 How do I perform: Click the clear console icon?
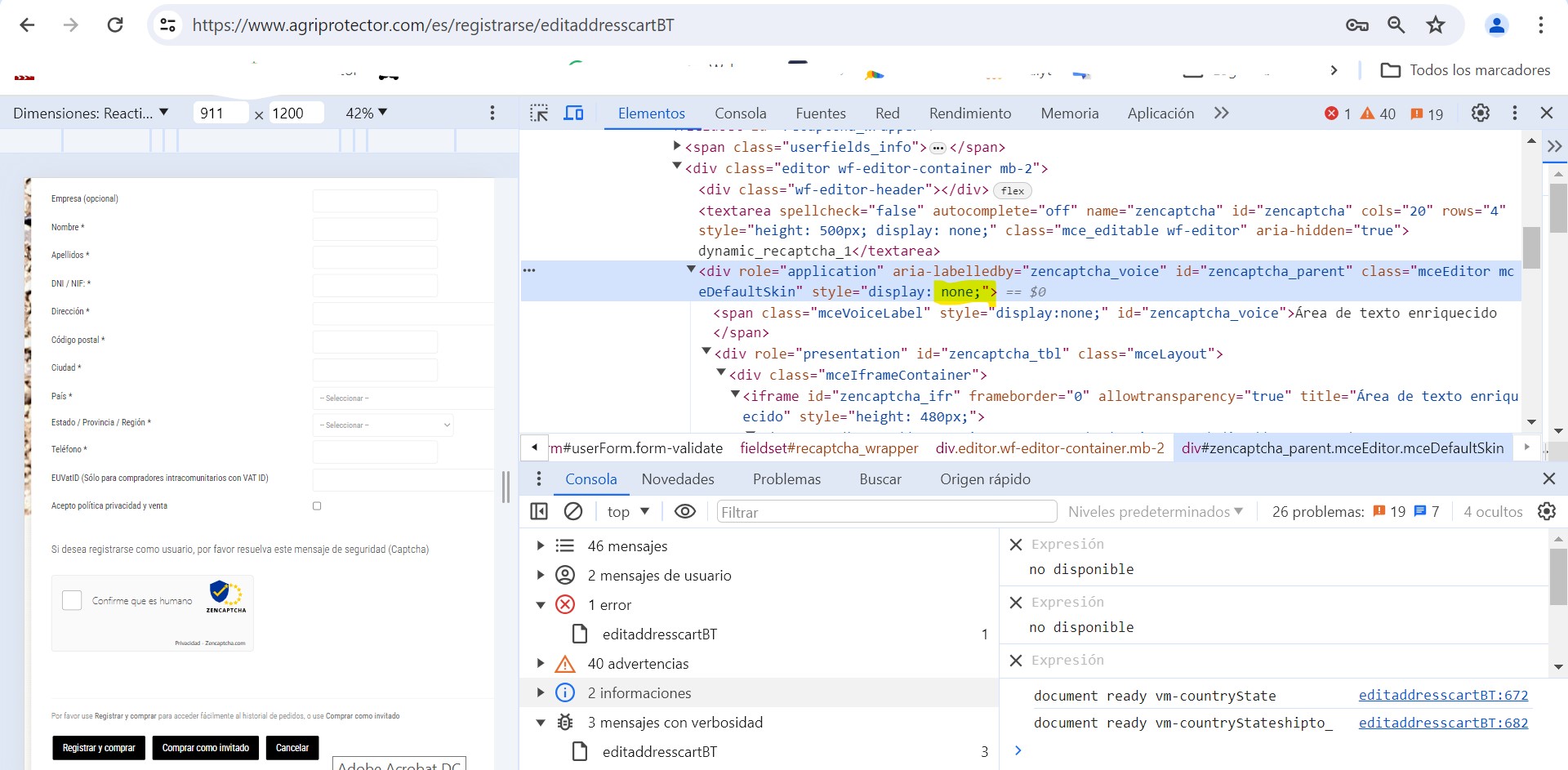573,511
